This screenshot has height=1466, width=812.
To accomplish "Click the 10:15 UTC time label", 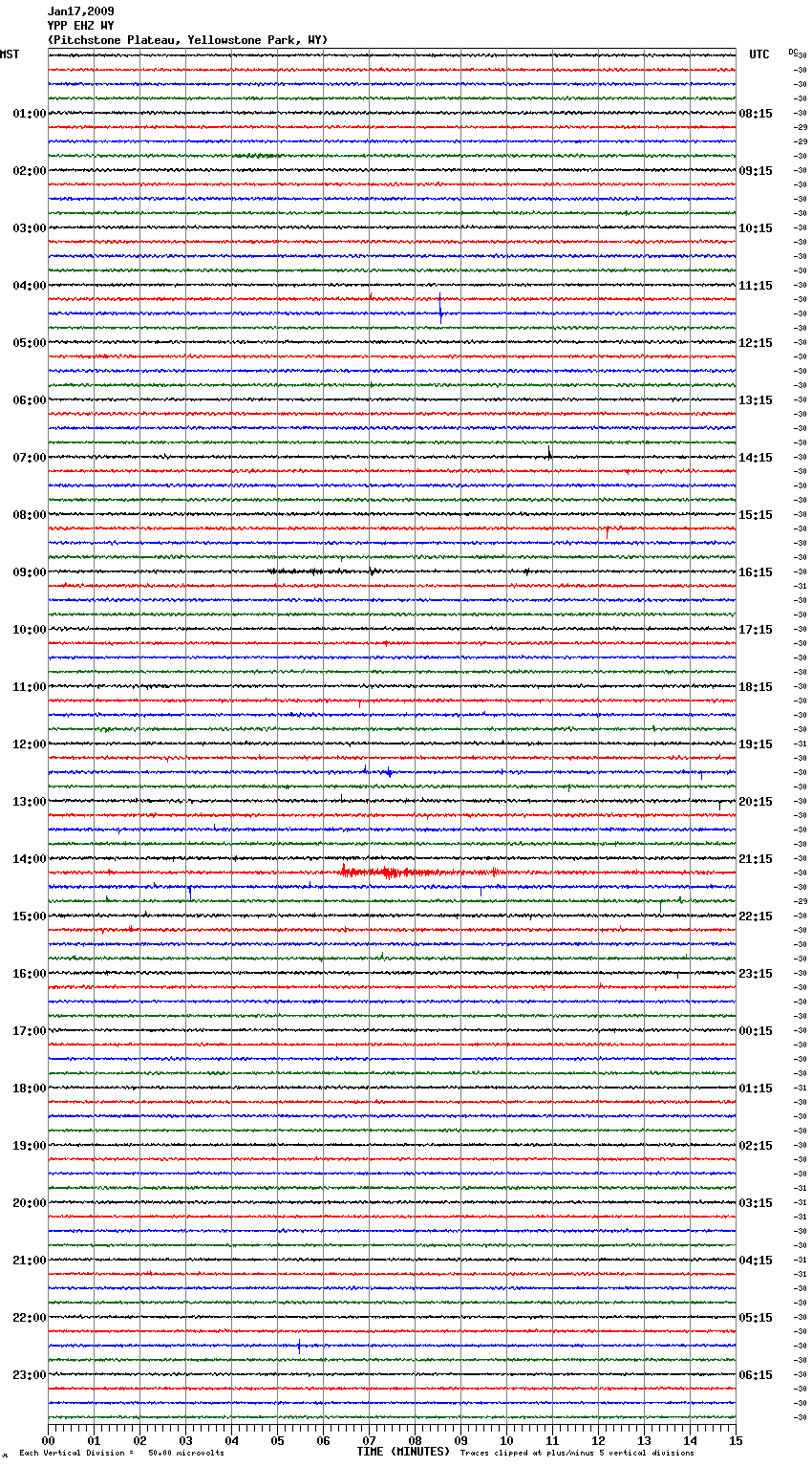I will pyautogui.click(x=756, y=228).
